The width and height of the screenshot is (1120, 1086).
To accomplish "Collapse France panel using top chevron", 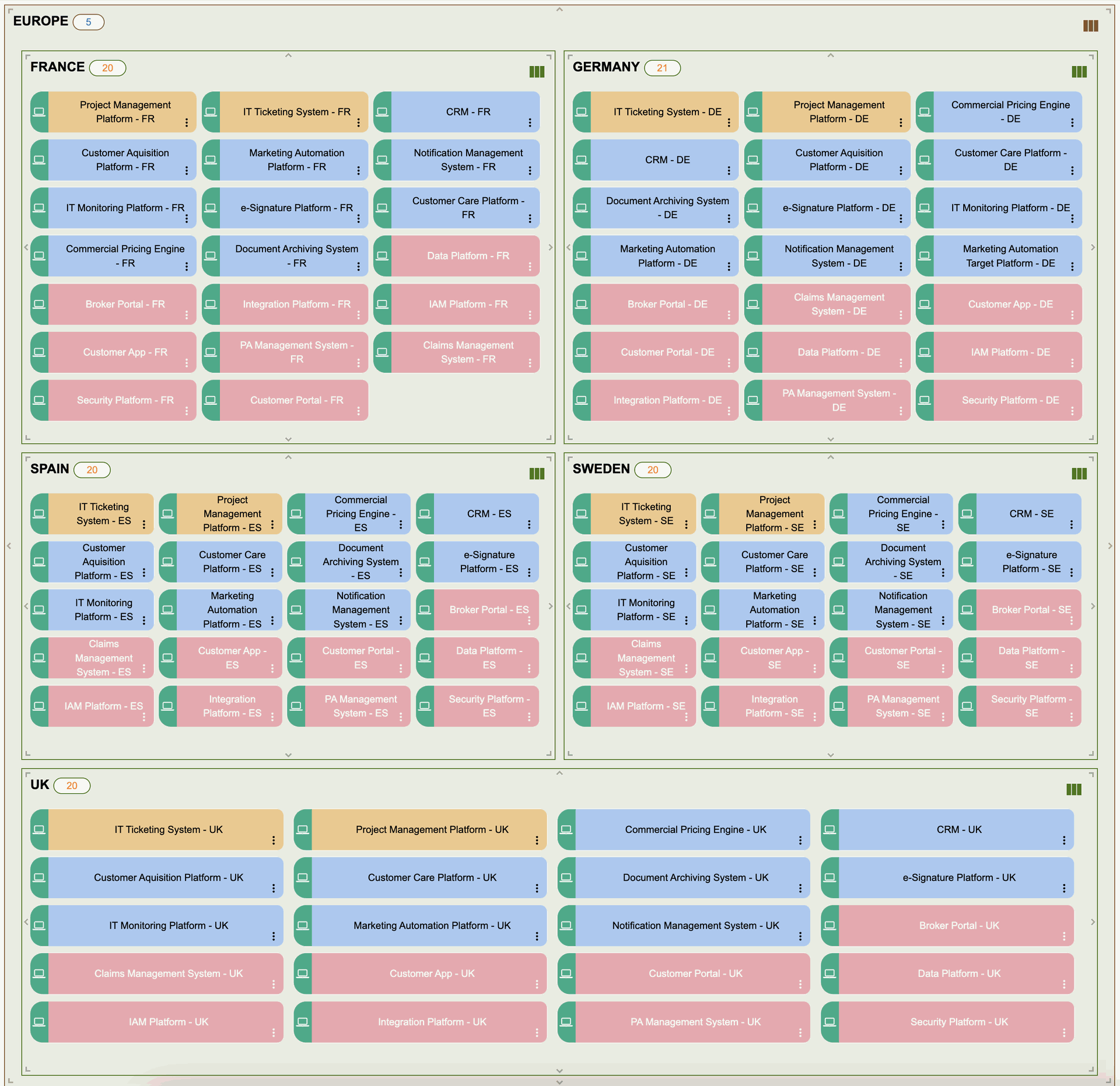I will 288,55.
